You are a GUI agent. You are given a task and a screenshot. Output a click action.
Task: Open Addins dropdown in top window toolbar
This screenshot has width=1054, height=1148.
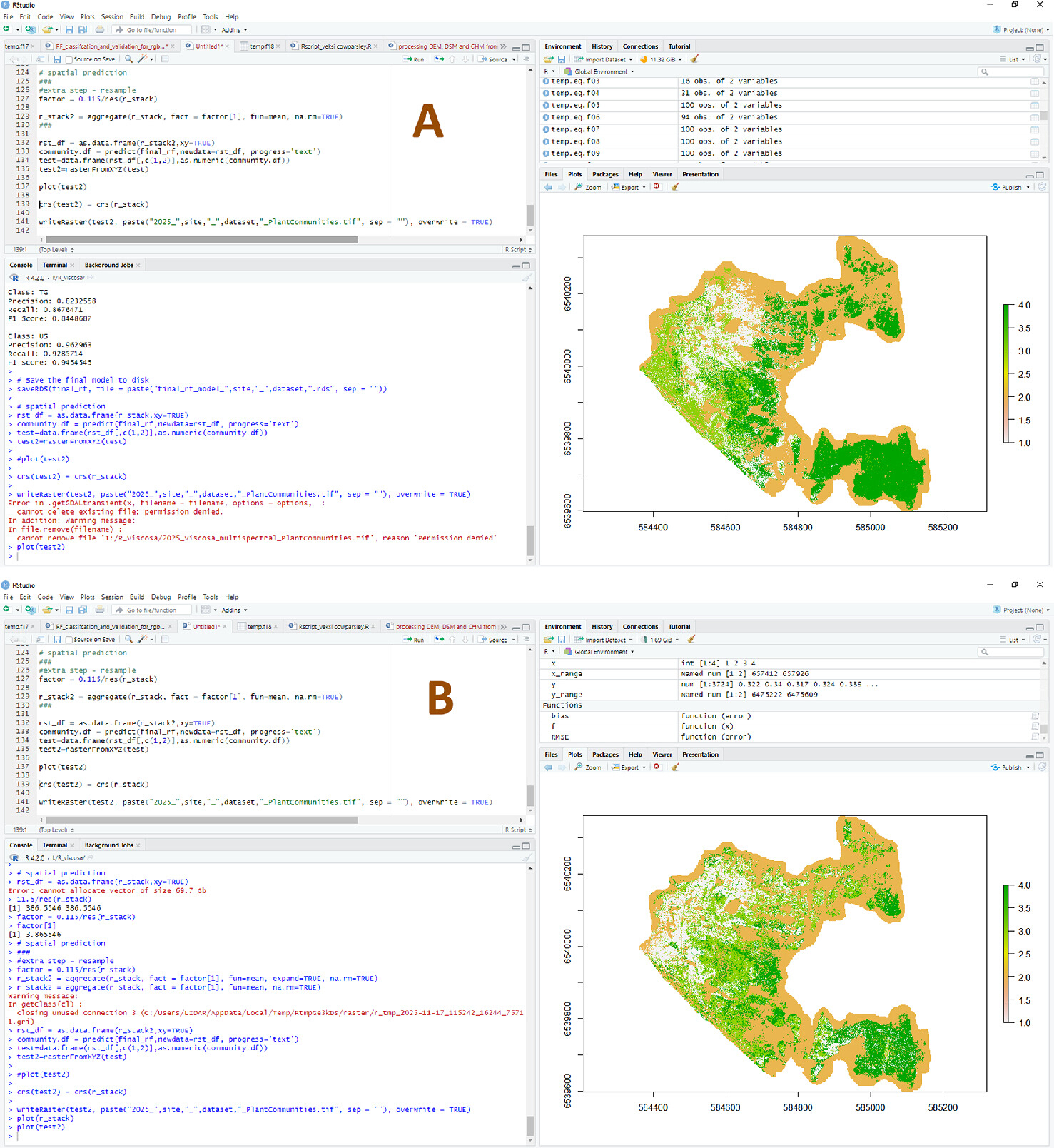234,30
